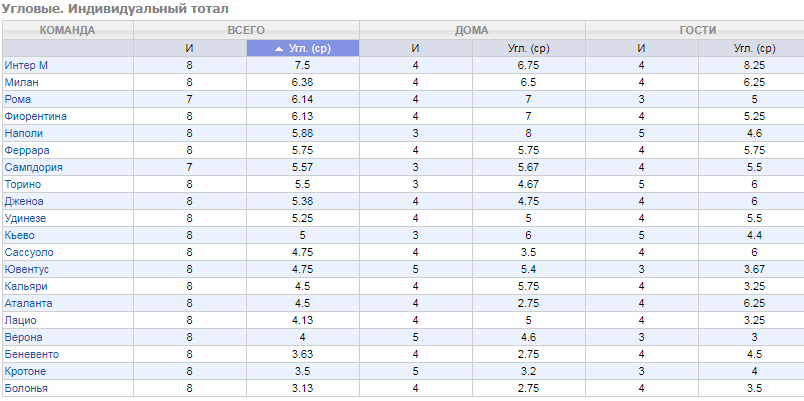804x401 pixels.
Task: Select the 4.67 home average for Торино
Action: [x=529, y=184]
